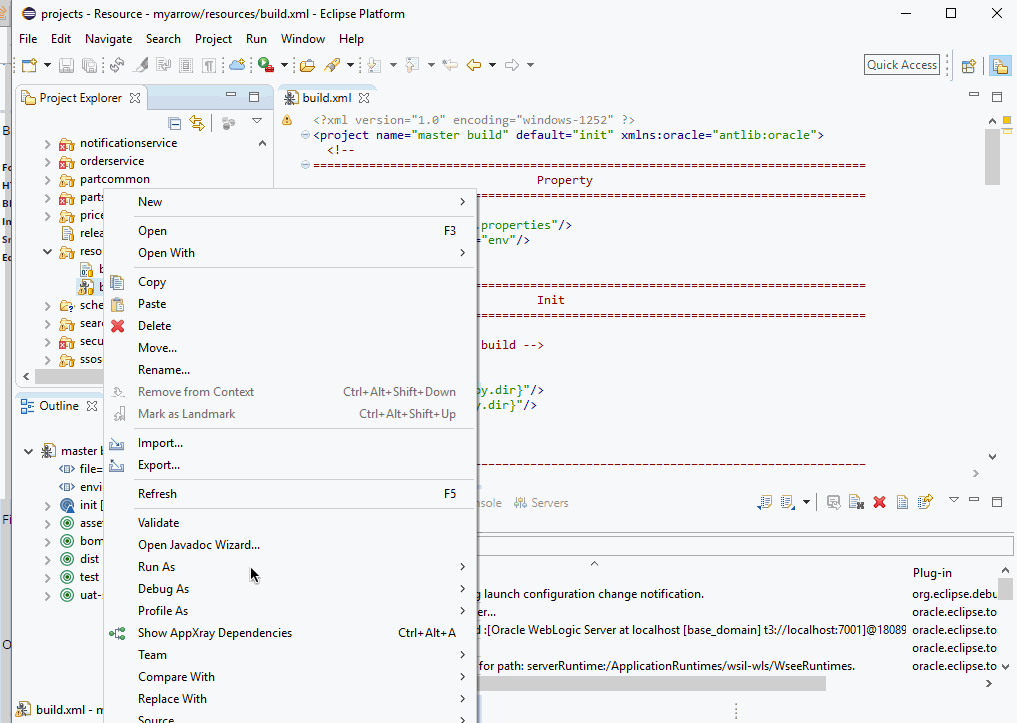Click the Quick Access search field

pos(902,65)
